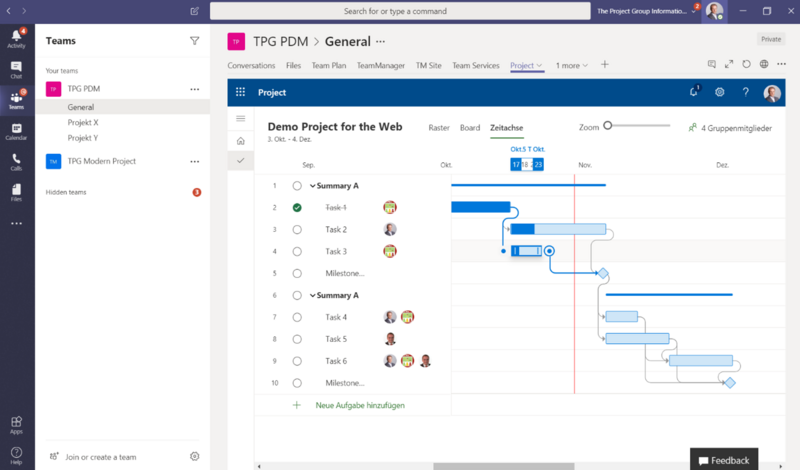The width and height of the screenshot is (800, 470).
Task: Collapse the second Summary A group in row 6
Action: pyautogui.click(x=313, y=295)
